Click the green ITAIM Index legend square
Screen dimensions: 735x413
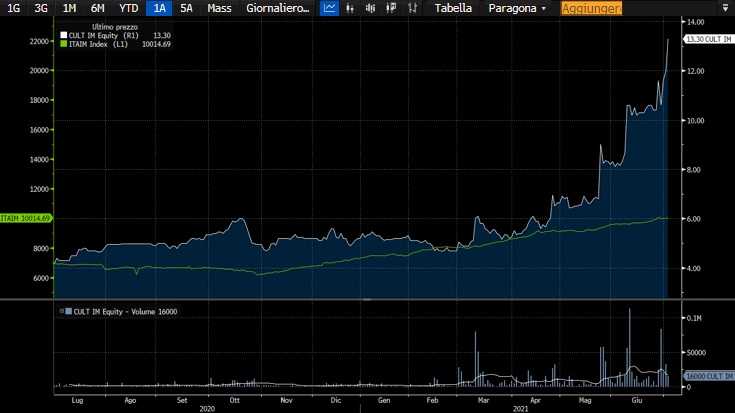click(64, 44)
